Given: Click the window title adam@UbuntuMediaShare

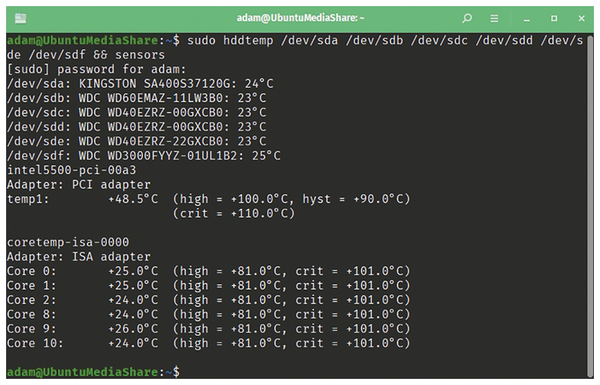Looking at the screenshot, I should click(300, 18).
